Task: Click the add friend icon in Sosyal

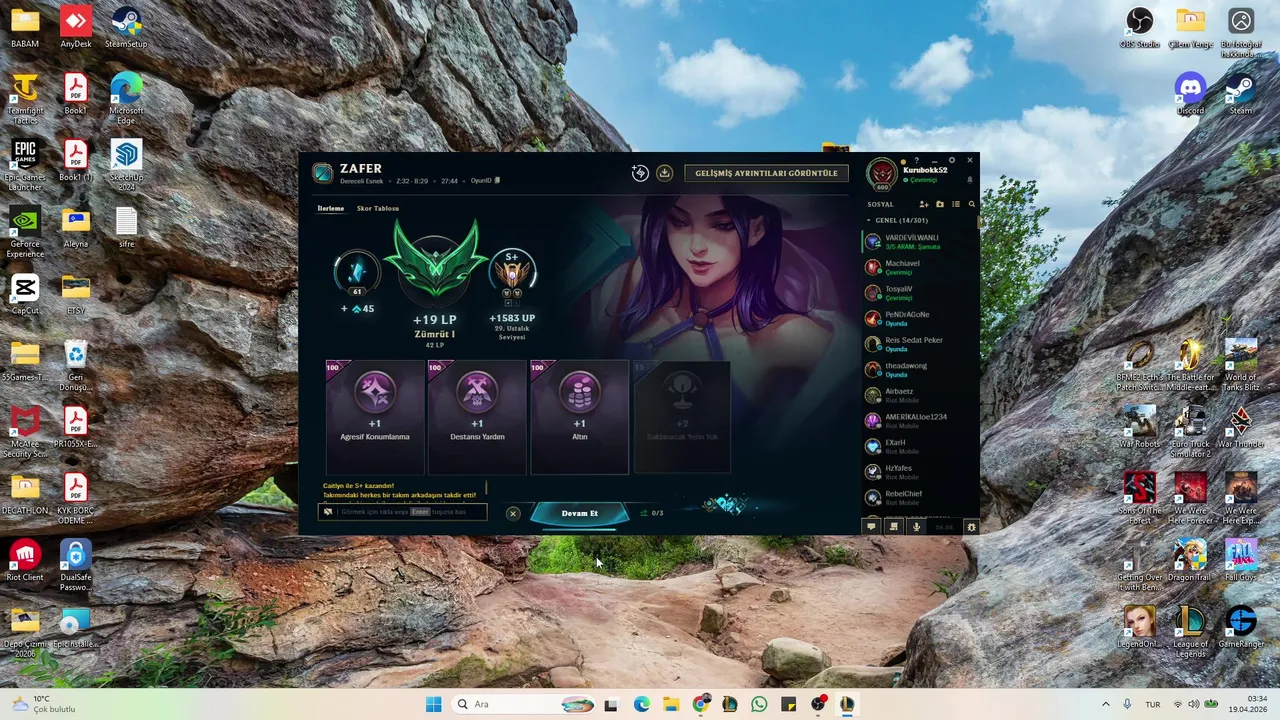Action: click(924, 204)
